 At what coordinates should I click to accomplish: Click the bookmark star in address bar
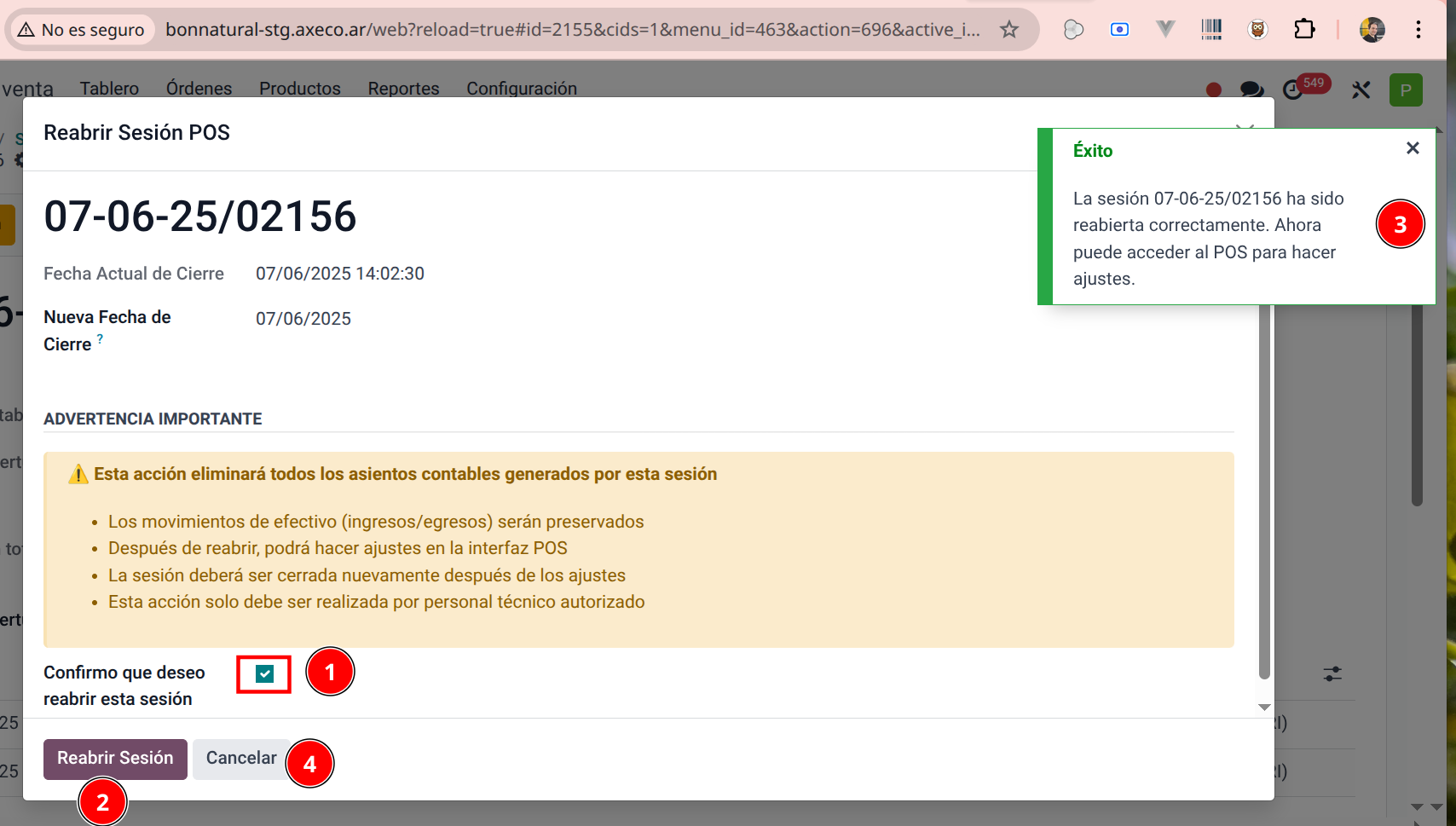1009,30
